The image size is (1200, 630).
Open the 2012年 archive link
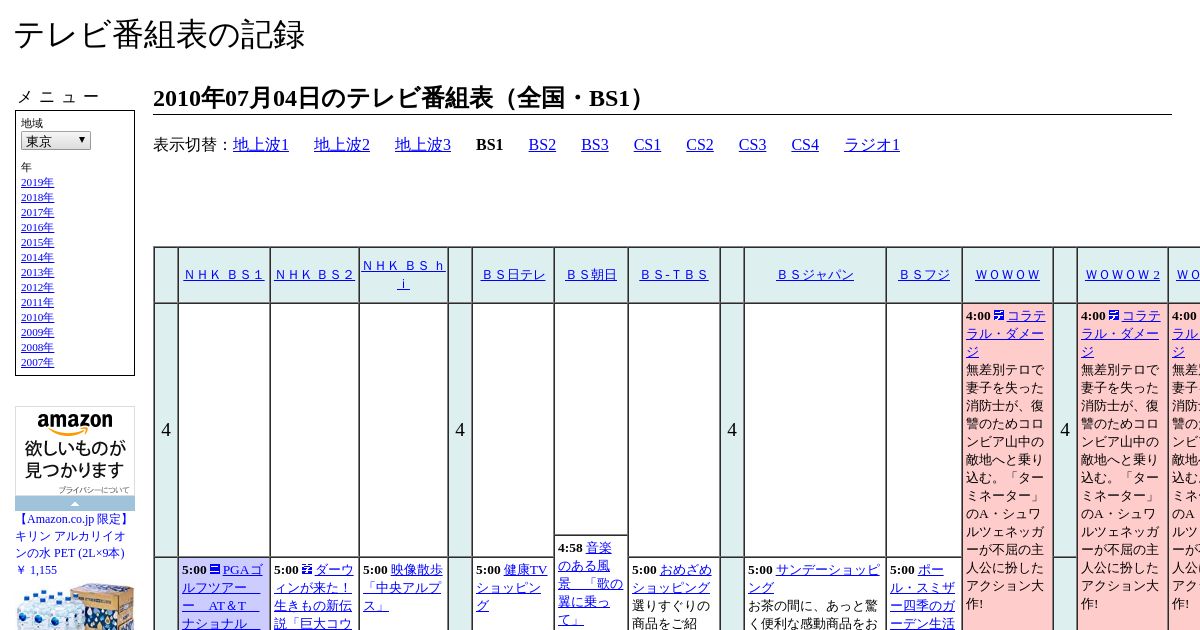[x=37, y=288]
